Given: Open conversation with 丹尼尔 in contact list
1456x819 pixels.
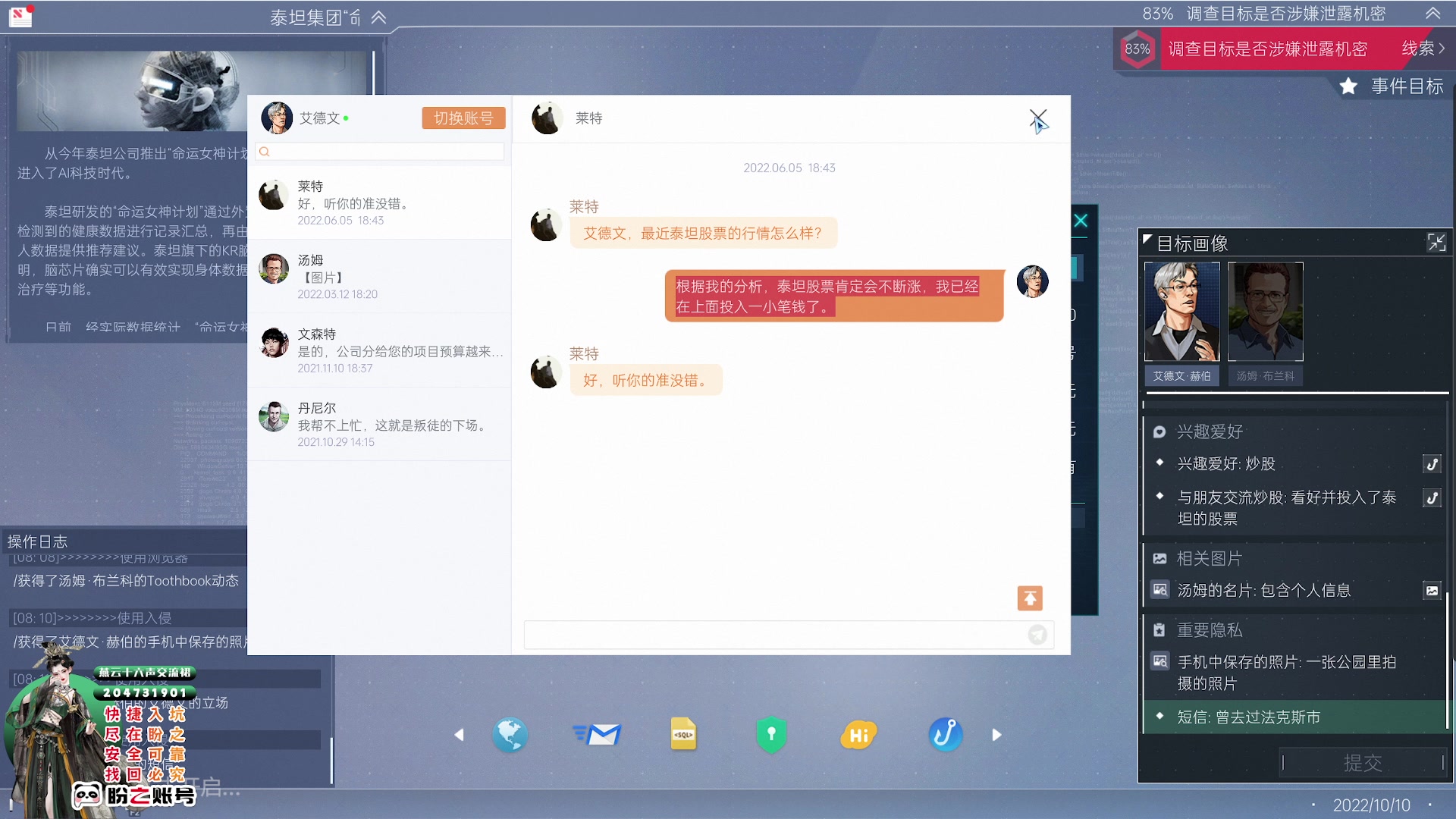Looking at the screenshot, I should (379, 425).
